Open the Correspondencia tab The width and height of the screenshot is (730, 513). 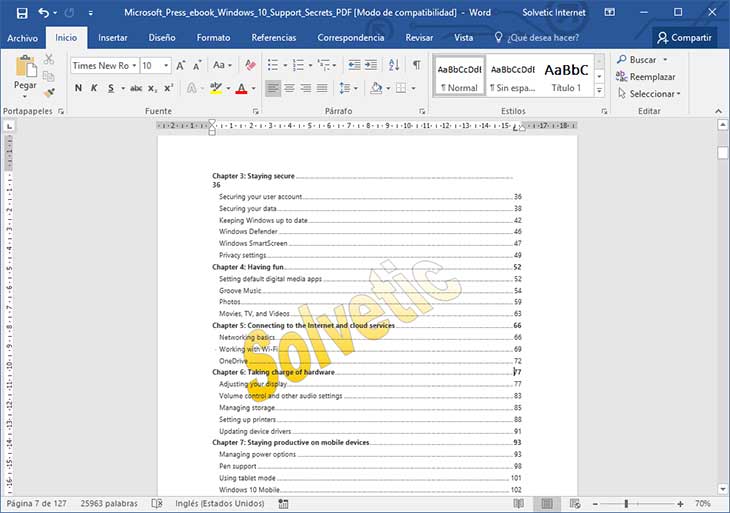[x=351, y=38]
